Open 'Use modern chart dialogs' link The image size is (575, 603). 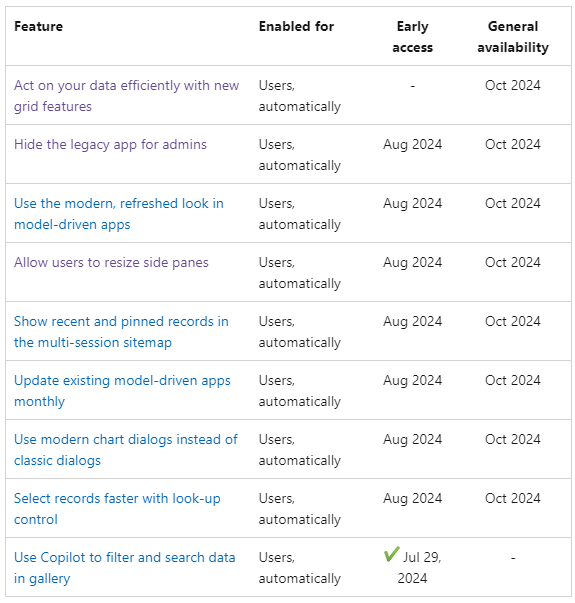click(126, 450)
